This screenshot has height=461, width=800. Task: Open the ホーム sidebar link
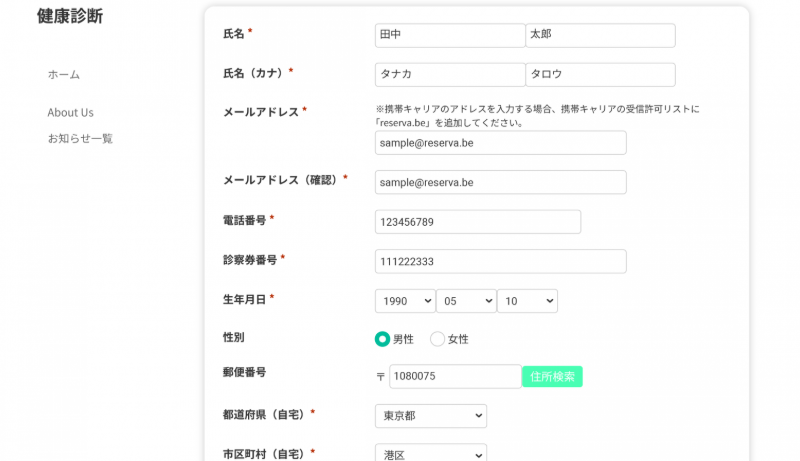point(64,75)
